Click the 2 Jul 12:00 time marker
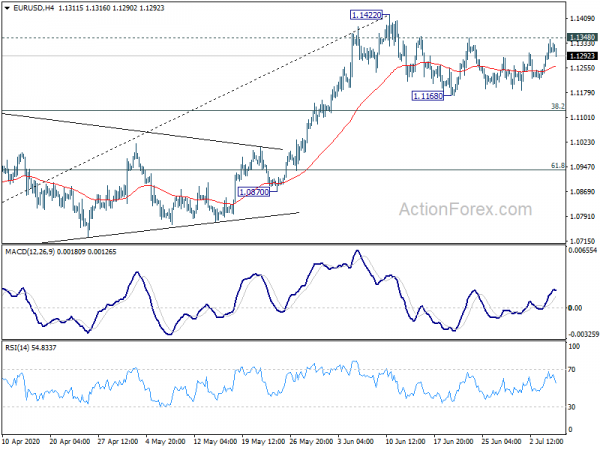Viewport: 600px width, 450px height. (x=546, y=441)
